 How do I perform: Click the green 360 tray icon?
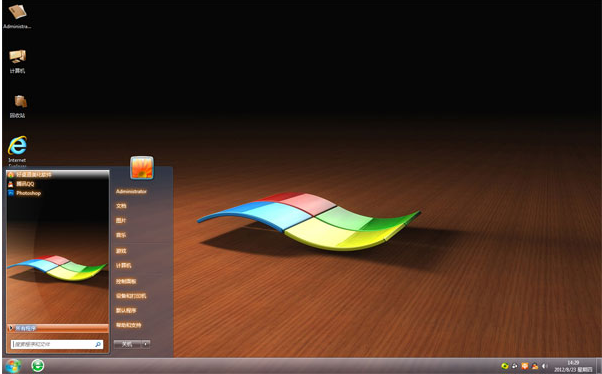pos(505,366)
